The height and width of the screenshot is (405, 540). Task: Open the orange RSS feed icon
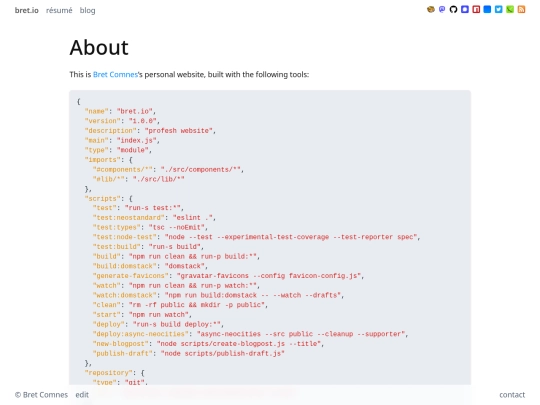[521, 9]
